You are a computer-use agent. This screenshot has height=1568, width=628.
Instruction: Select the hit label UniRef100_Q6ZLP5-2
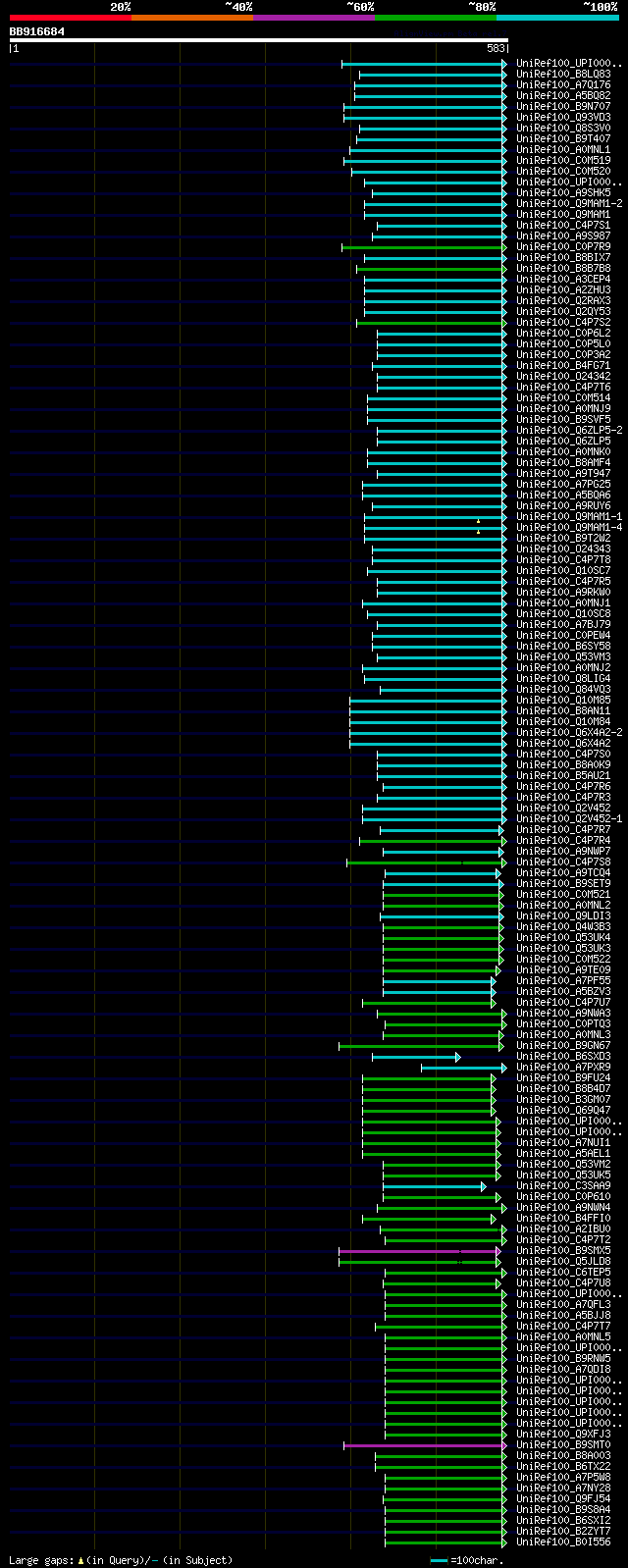569,430
